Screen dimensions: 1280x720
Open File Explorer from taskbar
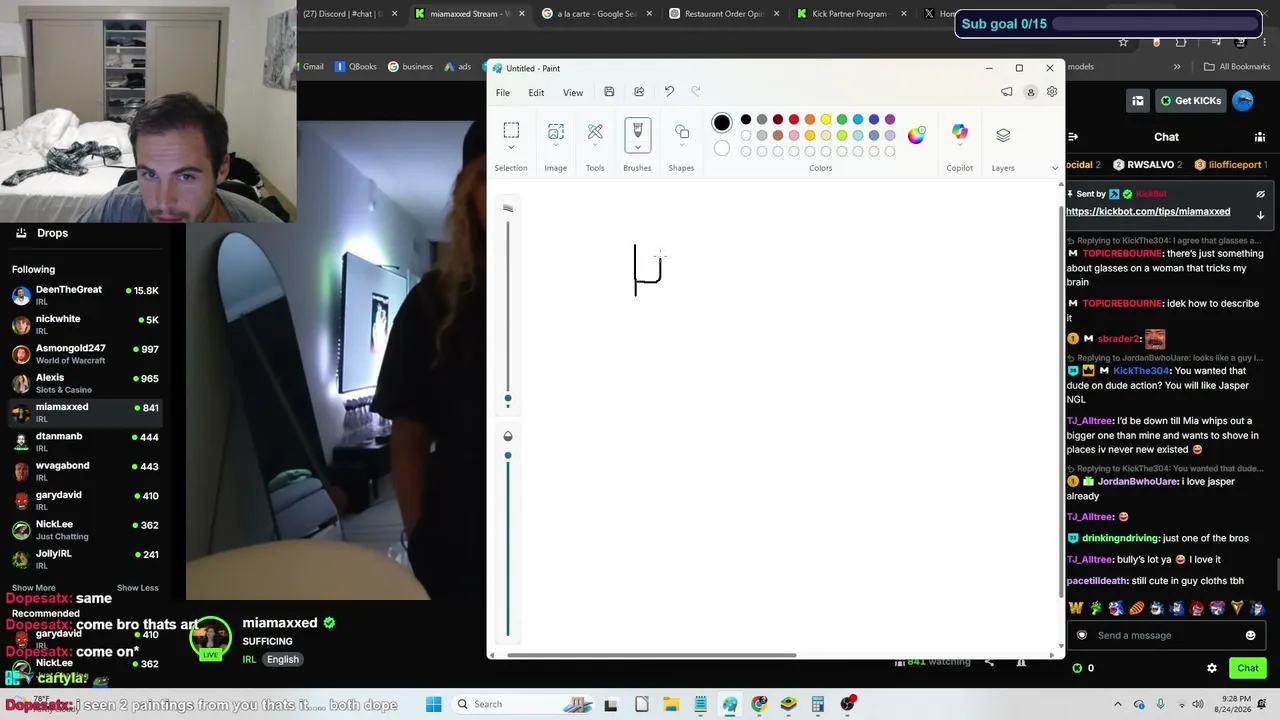671,704
